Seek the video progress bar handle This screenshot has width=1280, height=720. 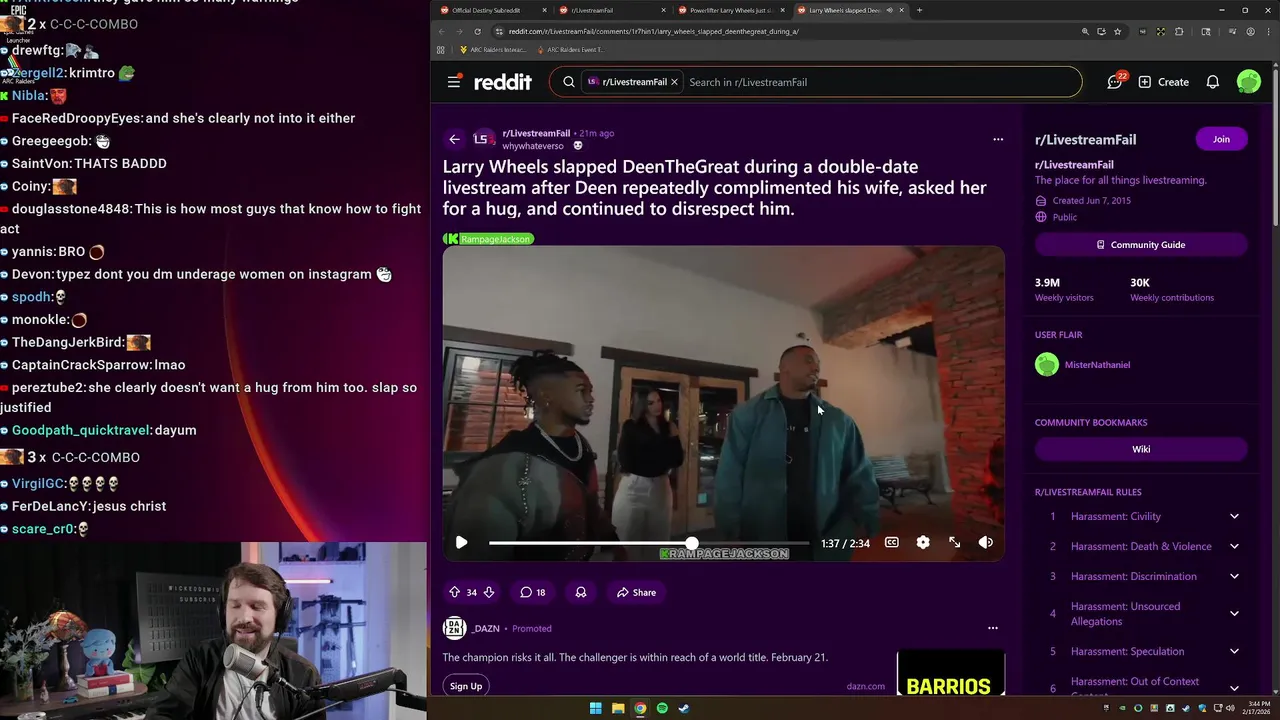pos(691,543)
